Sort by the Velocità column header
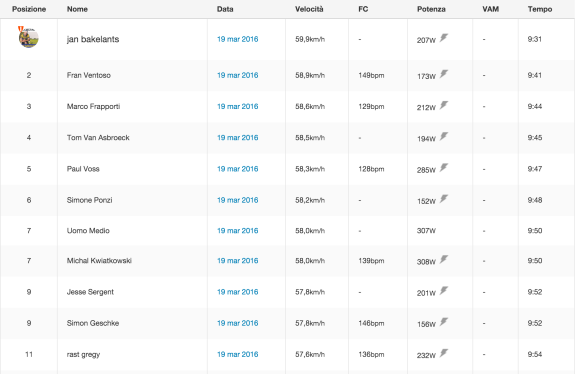576x374 pixels. [309, 9]
